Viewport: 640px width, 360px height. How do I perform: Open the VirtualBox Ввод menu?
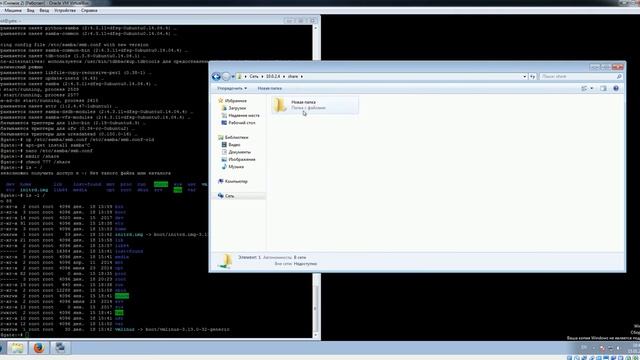44,10
